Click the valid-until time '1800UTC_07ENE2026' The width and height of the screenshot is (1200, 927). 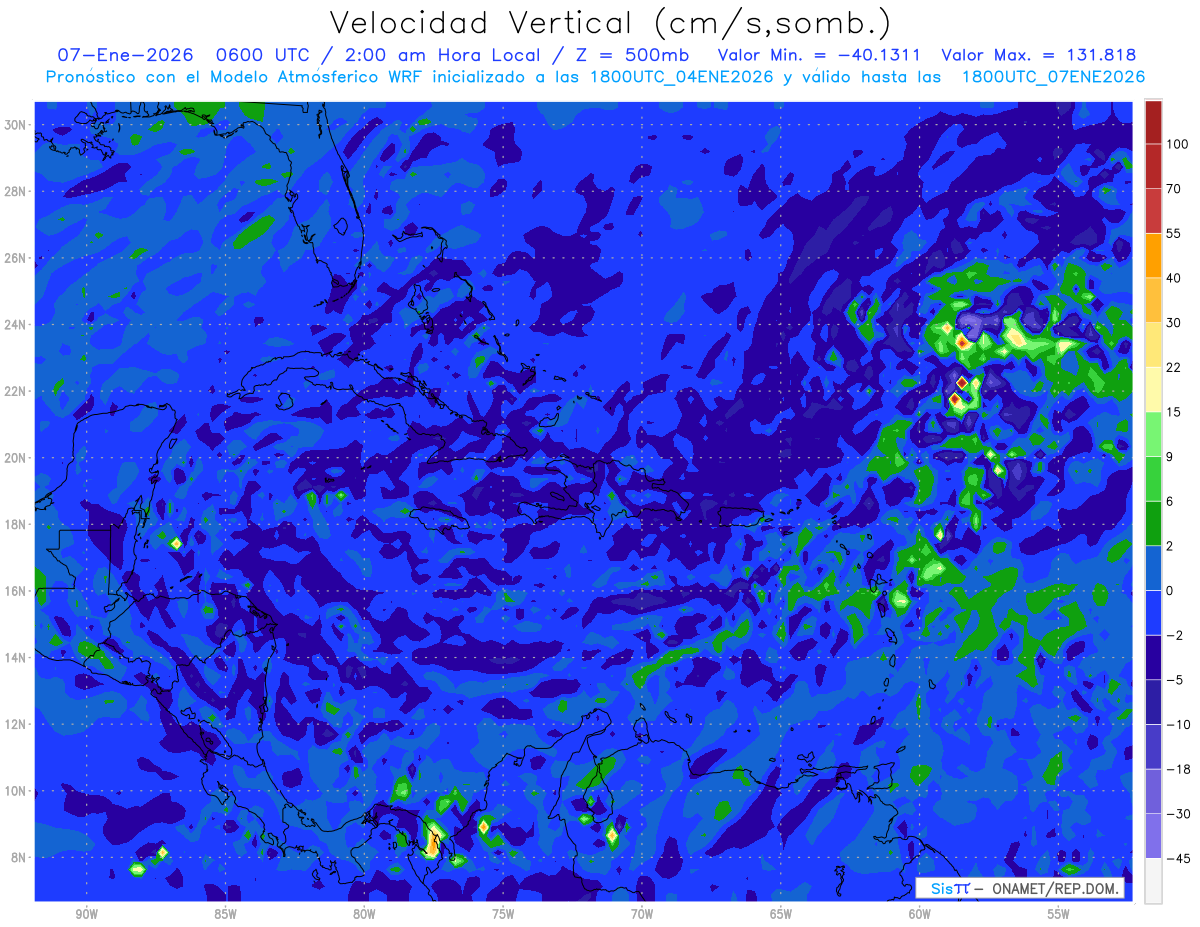[1053, 76]
